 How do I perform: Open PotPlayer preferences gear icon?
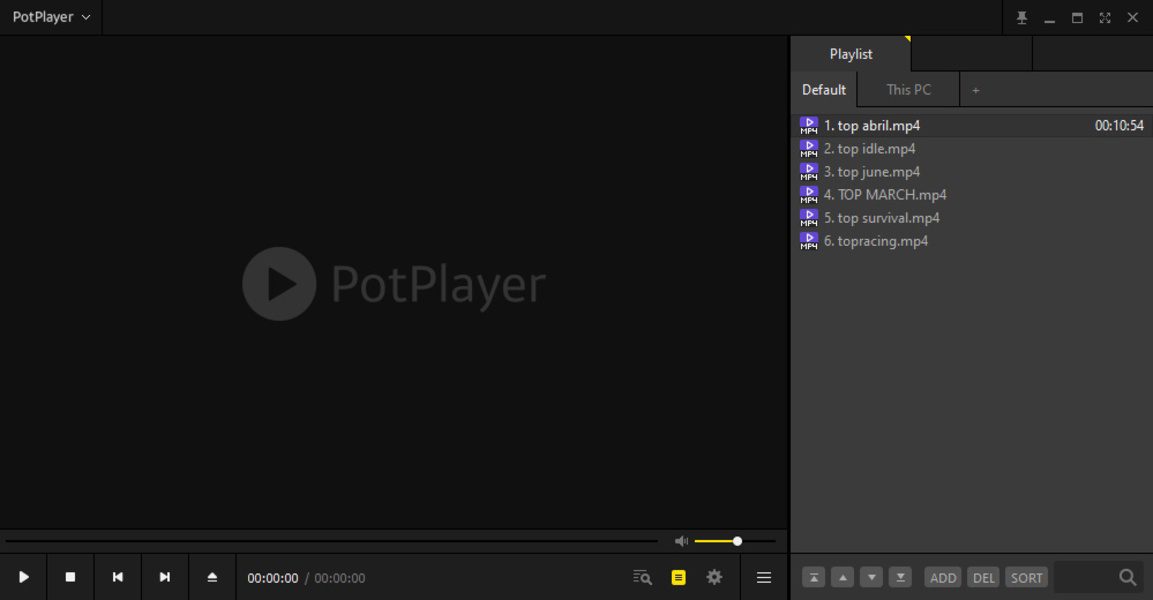pyautogui.click(x=714, y=577)
